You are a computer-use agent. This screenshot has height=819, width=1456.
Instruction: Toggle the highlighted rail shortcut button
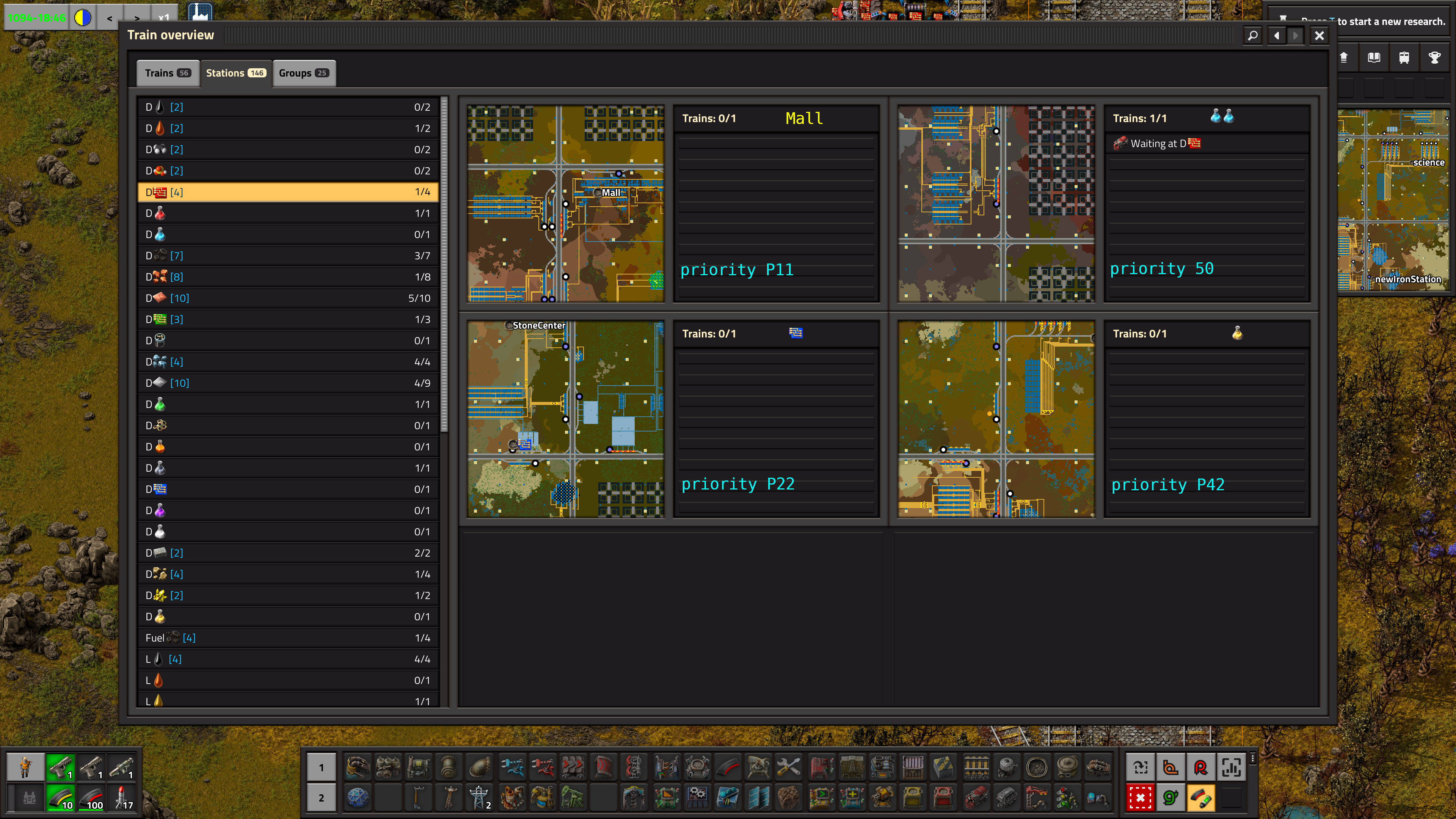pos(1200,797)
